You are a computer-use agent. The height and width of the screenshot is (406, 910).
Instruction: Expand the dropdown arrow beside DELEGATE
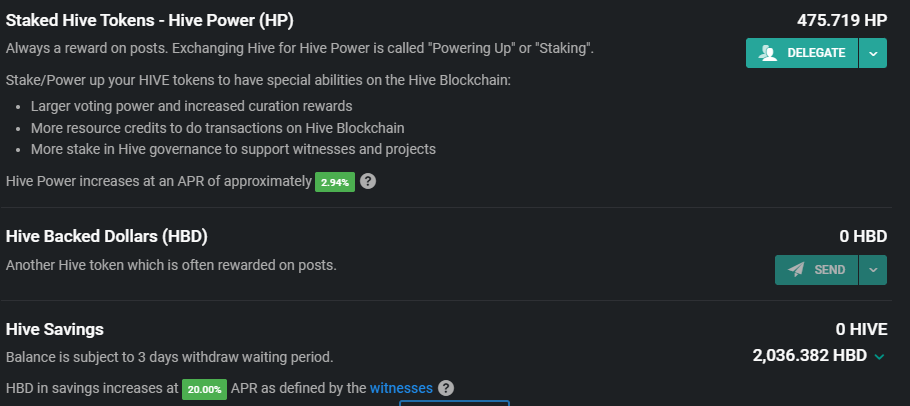tap(873, 53)
